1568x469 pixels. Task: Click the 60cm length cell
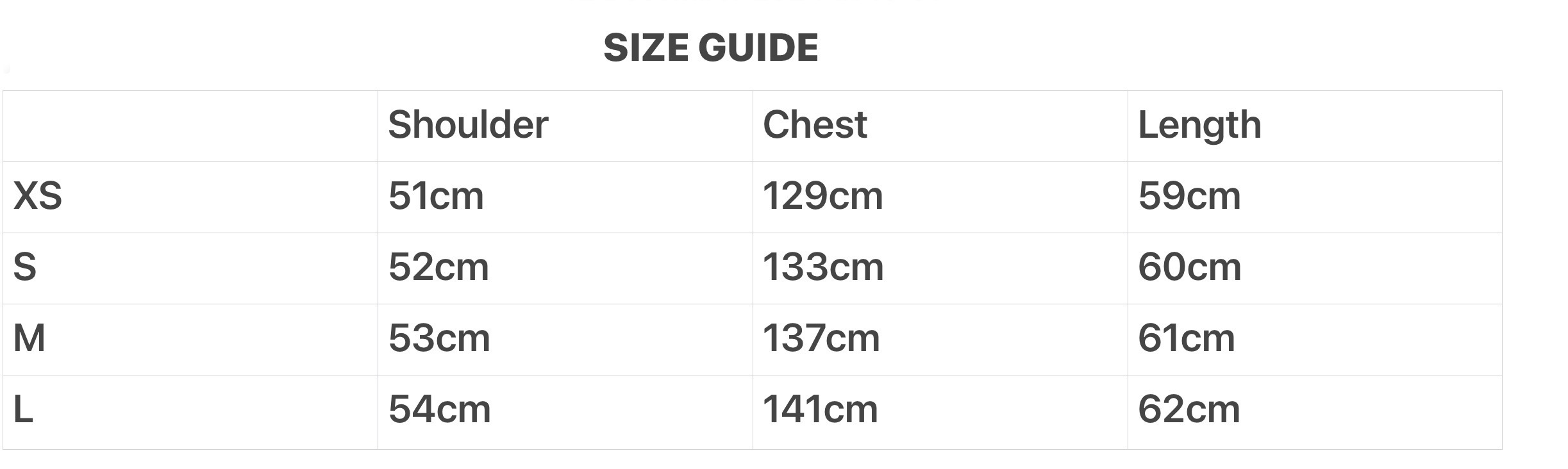1189,267
